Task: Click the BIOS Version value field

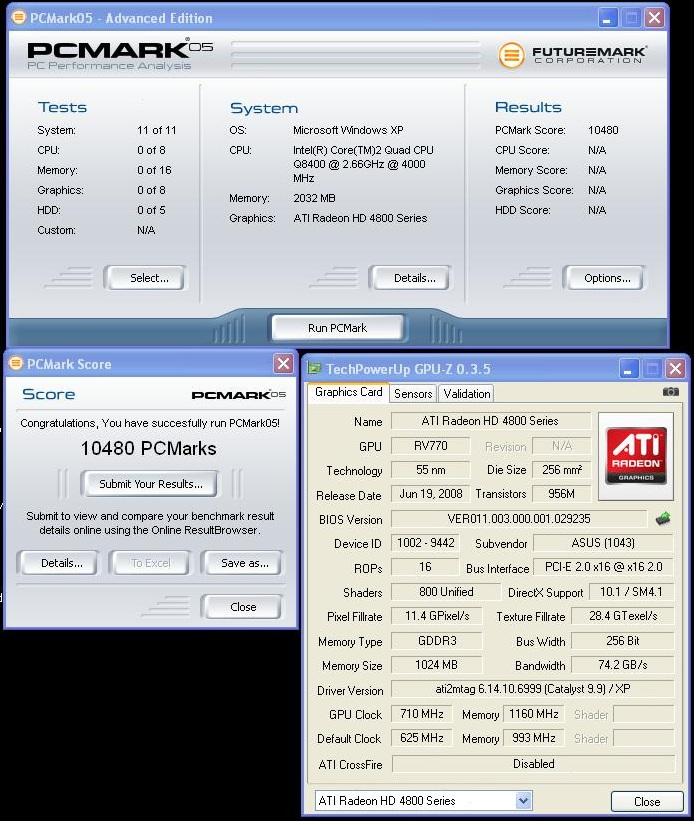Action: tap(519, 519)
